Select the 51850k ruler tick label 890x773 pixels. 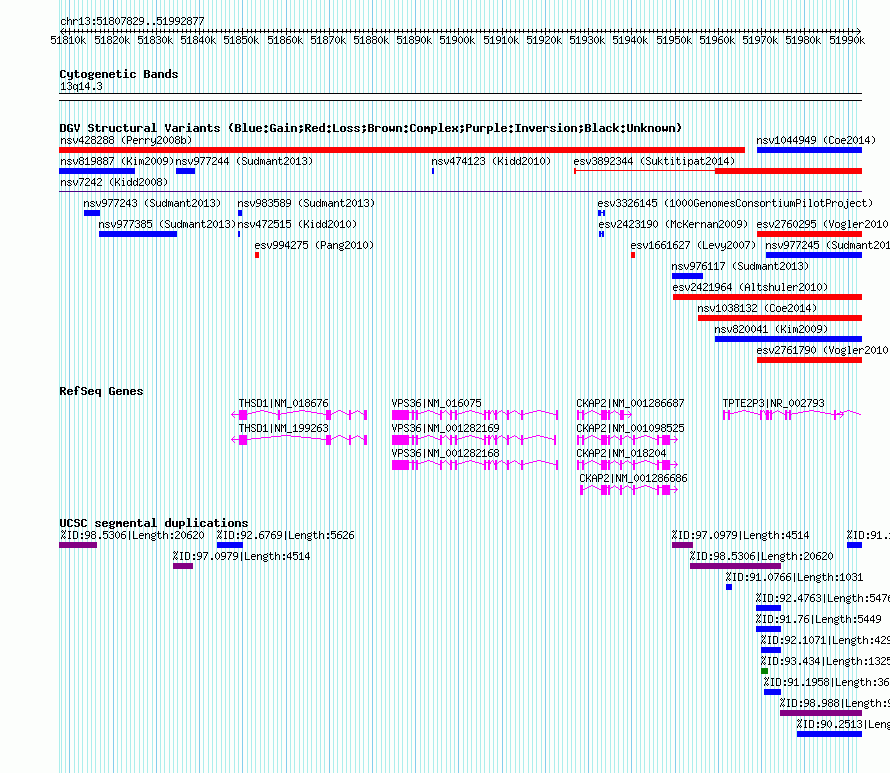coord(241,40)
